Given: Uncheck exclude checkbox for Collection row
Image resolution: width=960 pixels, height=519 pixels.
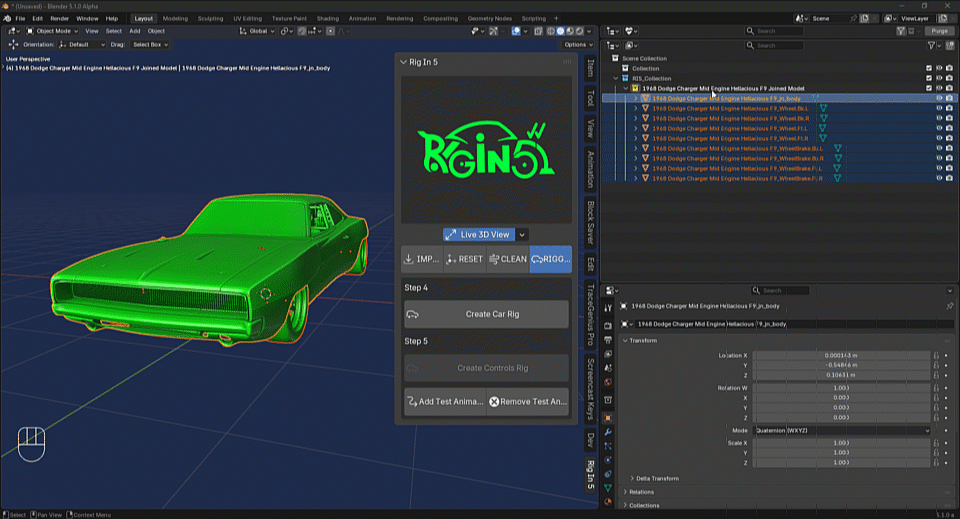Looking at the screenshot, I should click(929, 69).
